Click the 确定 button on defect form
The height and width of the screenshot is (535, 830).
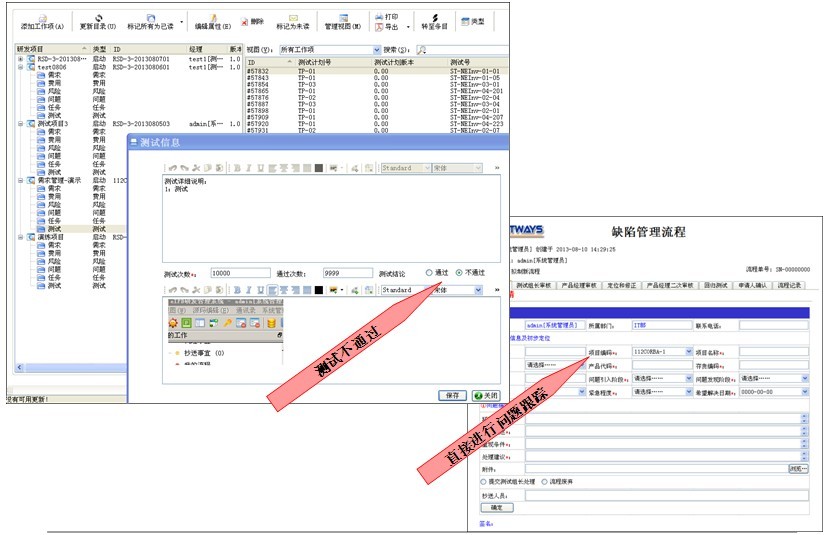(x=497, y=507)
